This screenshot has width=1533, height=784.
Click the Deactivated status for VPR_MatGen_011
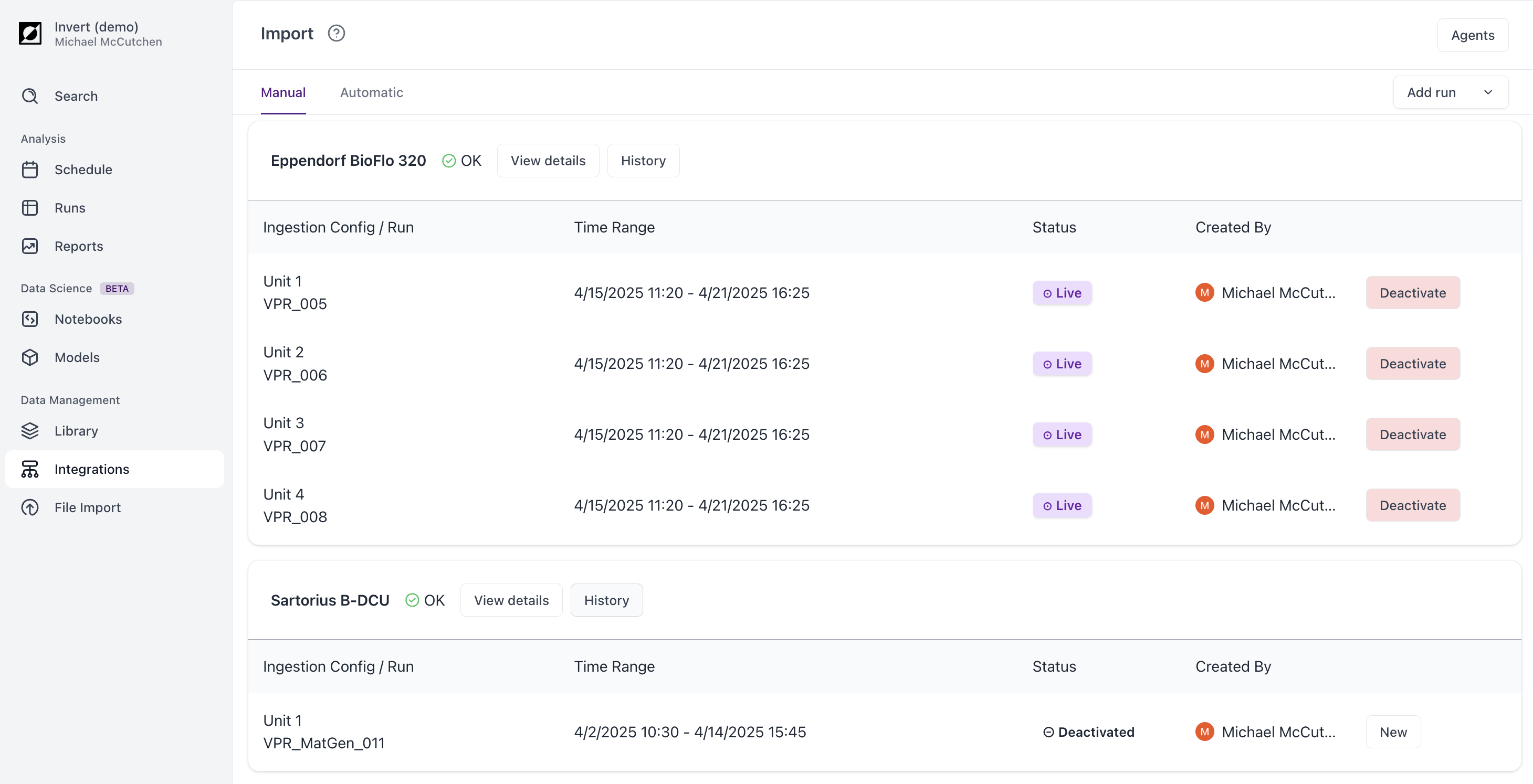coord(1088,732)
